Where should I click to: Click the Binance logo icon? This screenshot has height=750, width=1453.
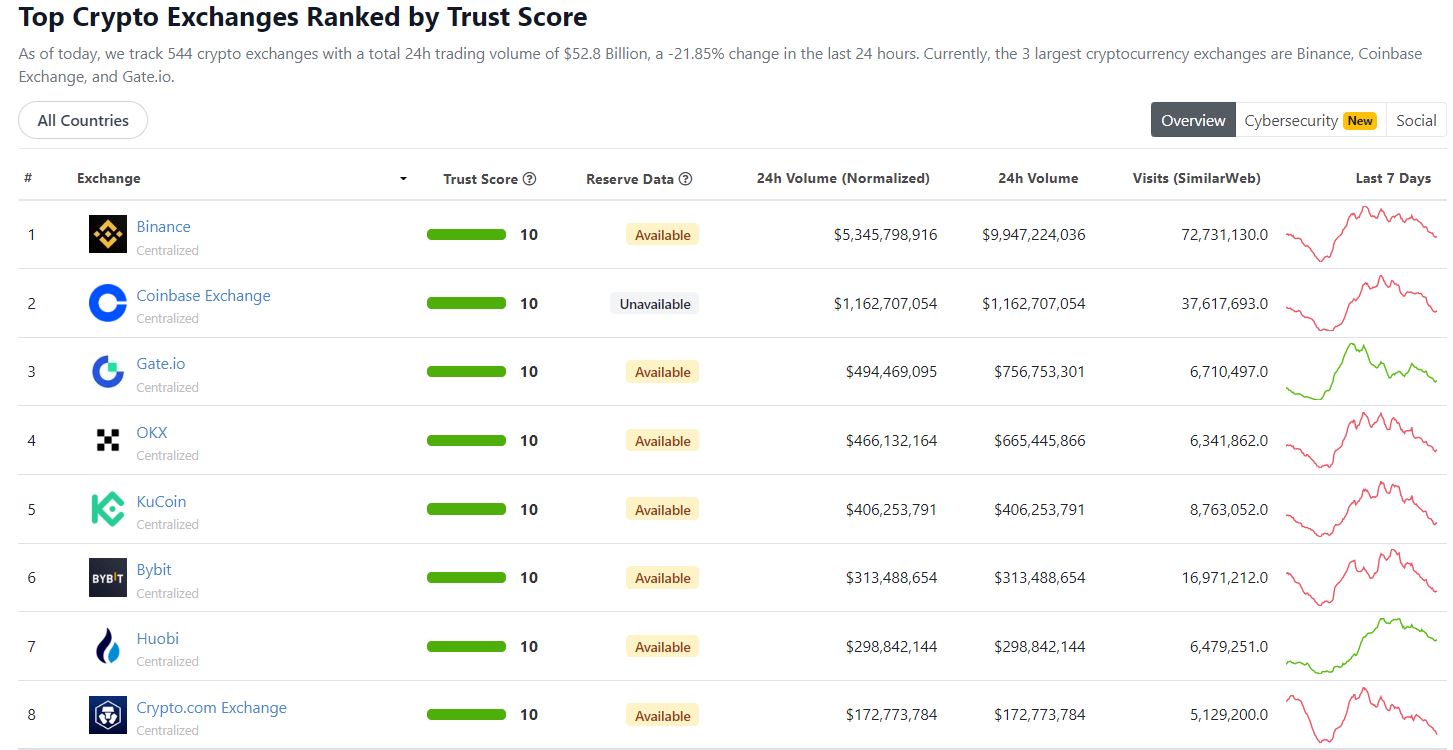click(x=108, y=234)
